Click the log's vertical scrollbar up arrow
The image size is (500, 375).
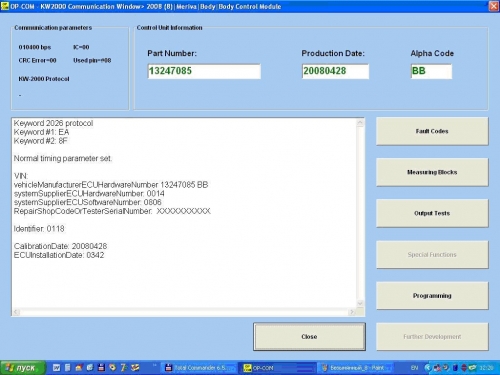(360, 123)
